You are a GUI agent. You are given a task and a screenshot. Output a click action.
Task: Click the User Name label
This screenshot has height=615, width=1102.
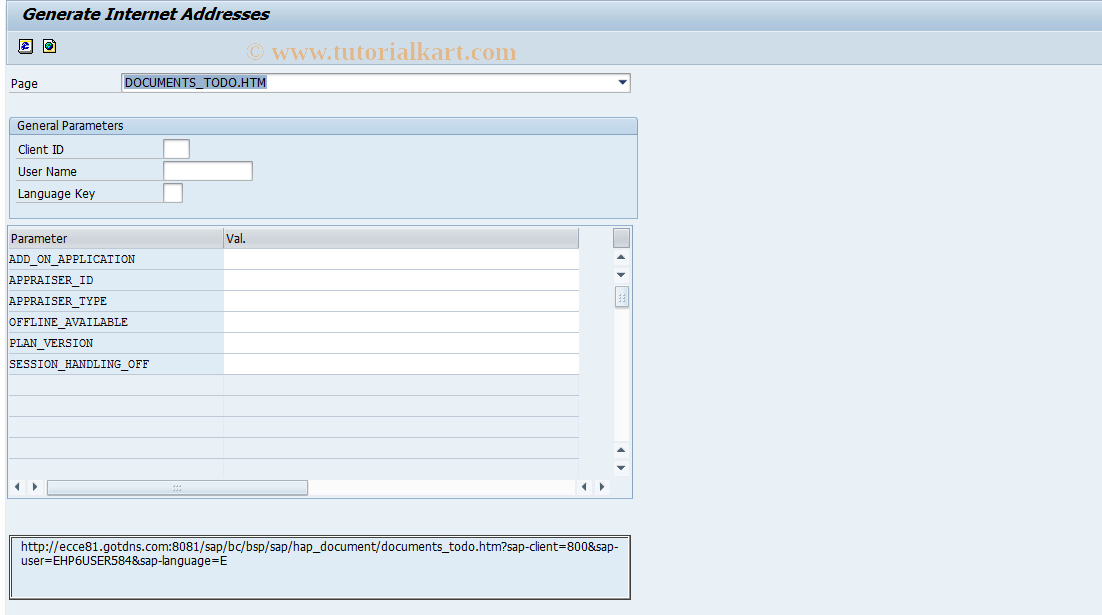pos(47,171)
